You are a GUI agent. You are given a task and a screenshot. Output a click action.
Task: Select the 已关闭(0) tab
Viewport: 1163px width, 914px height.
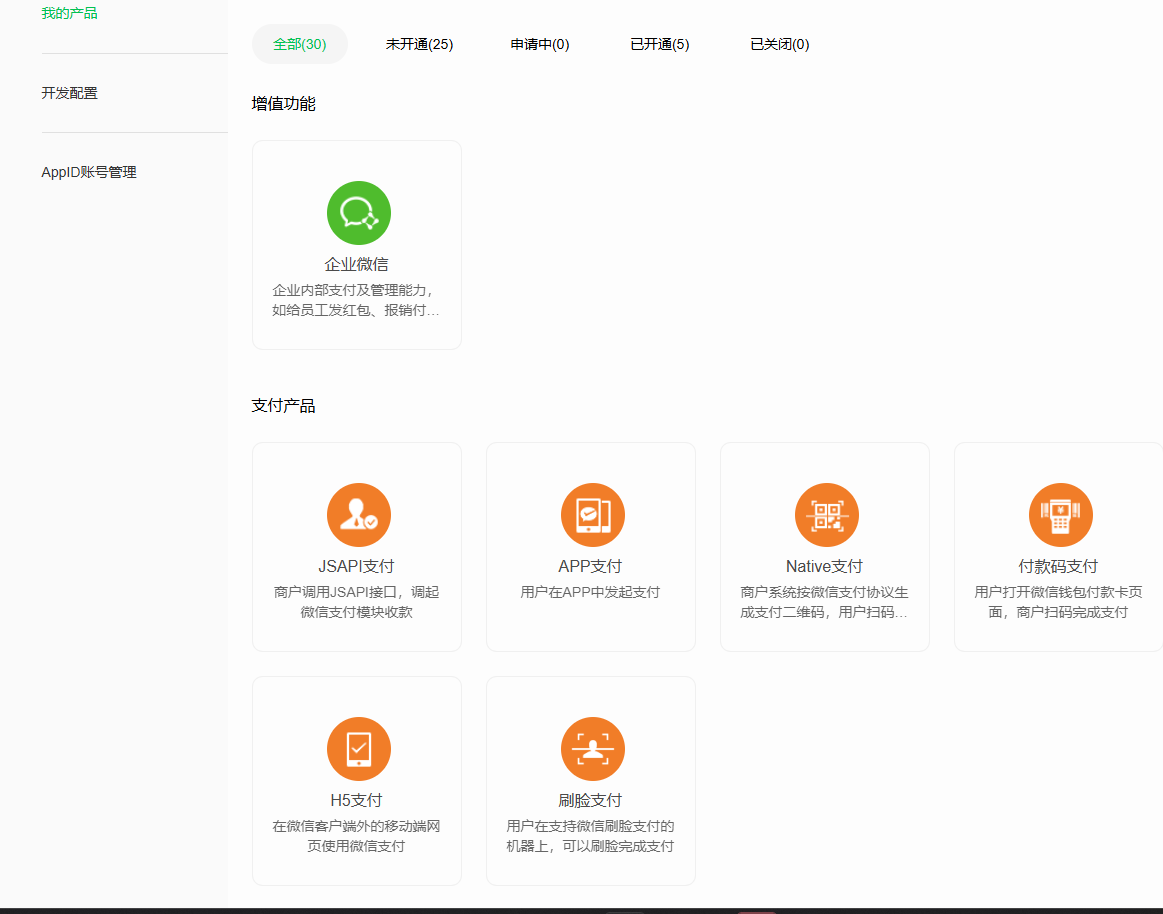coord(779,44)
